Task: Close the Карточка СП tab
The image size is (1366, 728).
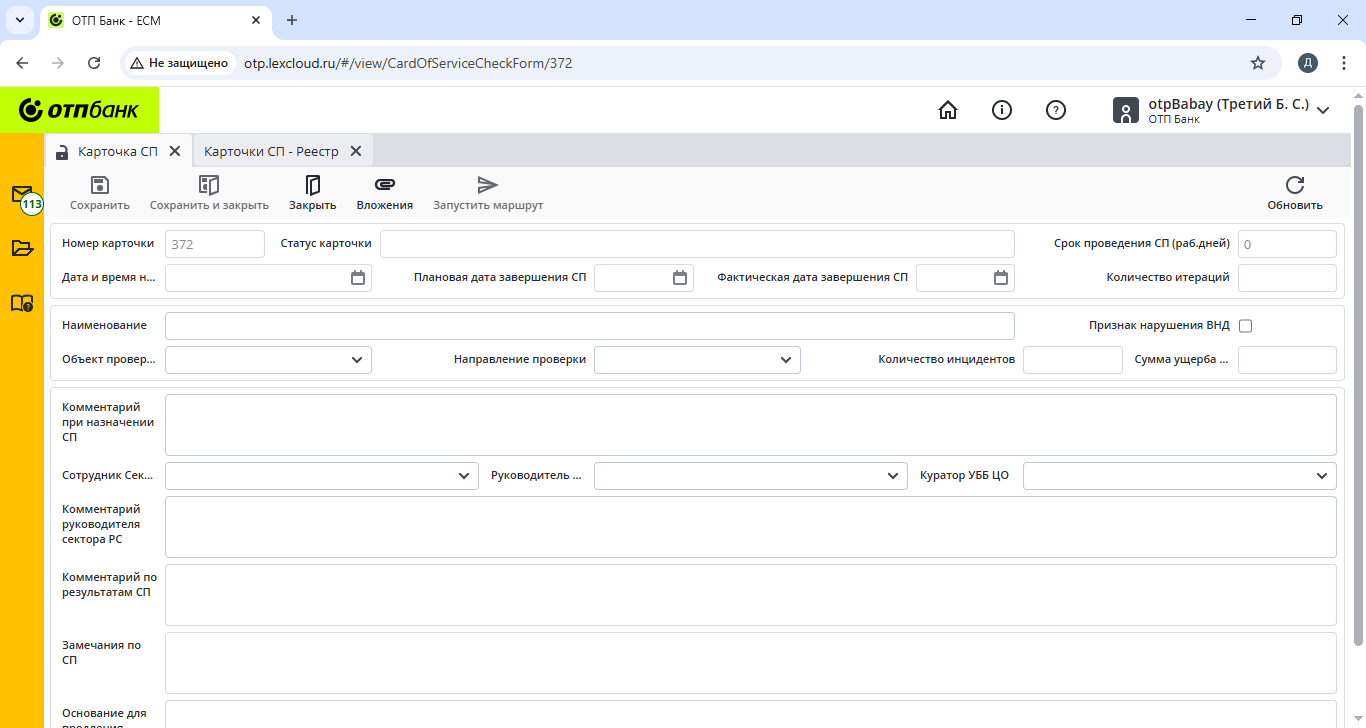Action: [174, 151]
